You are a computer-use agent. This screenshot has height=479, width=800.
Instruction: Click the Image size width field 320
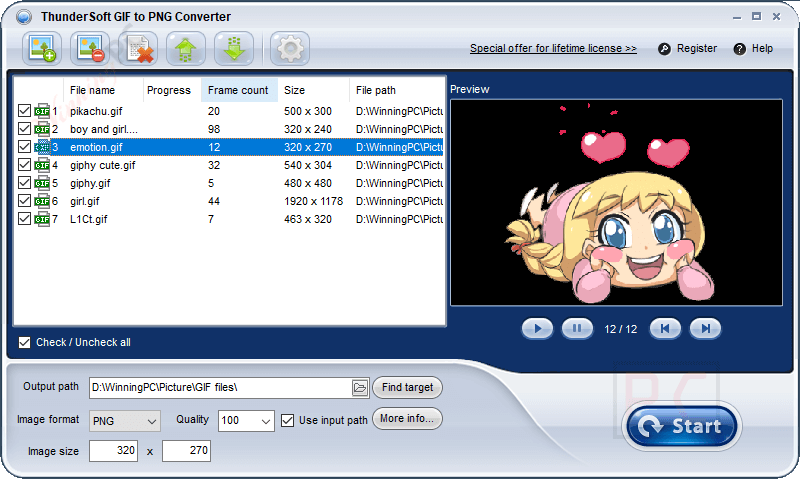[x=113, y=451]
